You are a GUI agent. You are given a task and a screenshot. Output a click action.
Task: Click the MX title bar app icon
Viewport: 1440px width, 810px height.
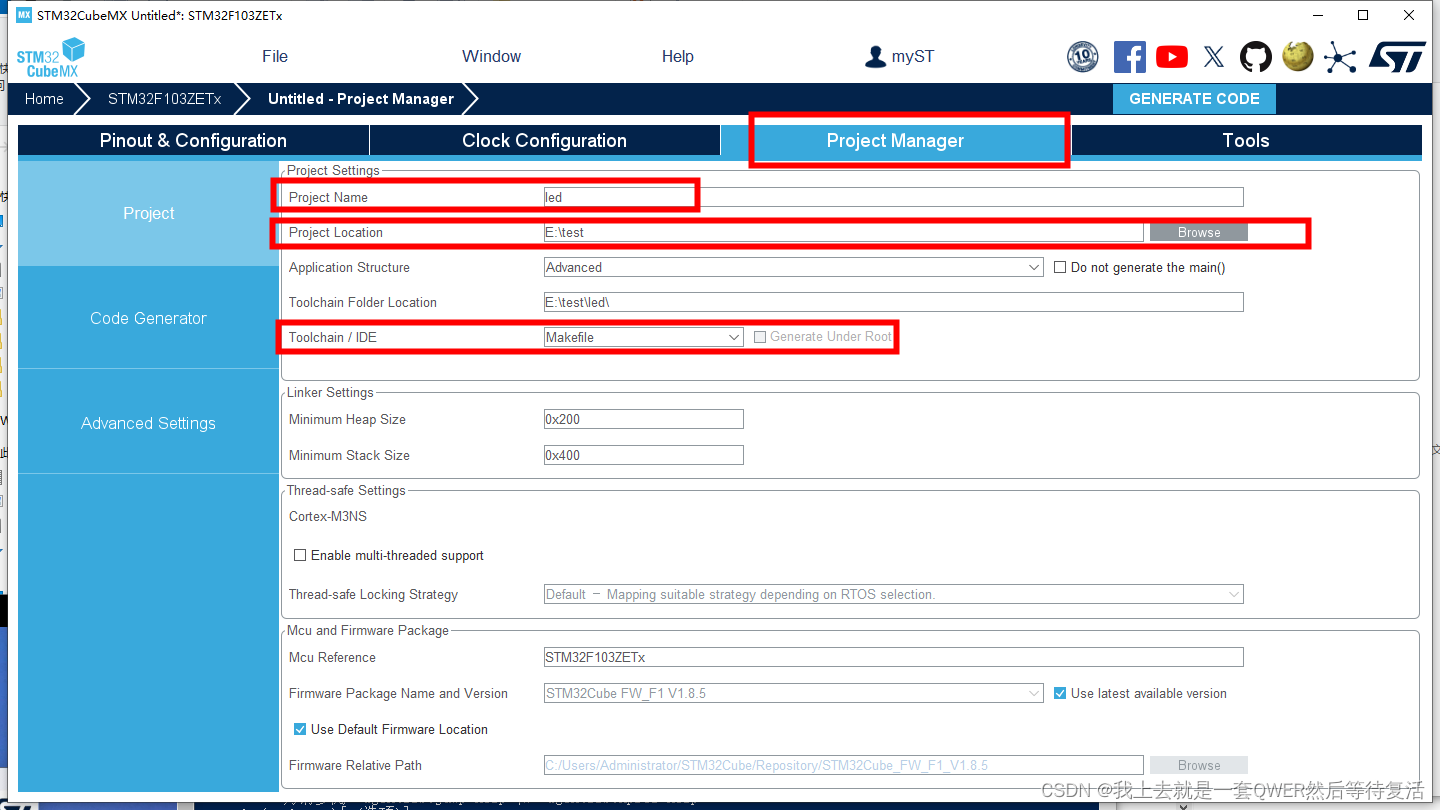click(x=24, y=15)
